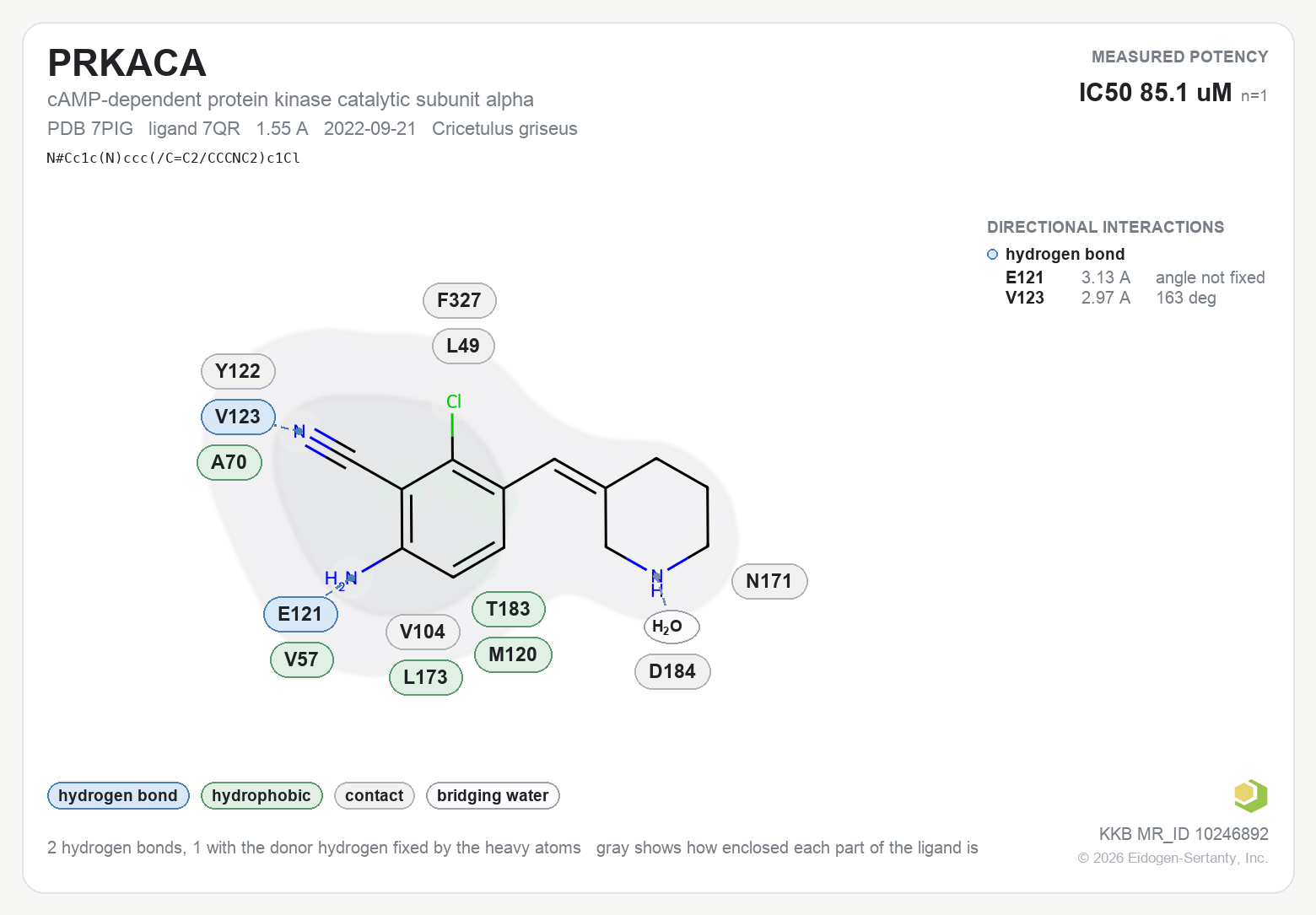Click the circle marker beside the hydrogen bond heading
The width and height of the screenshot is (1316, 915).
993,255
